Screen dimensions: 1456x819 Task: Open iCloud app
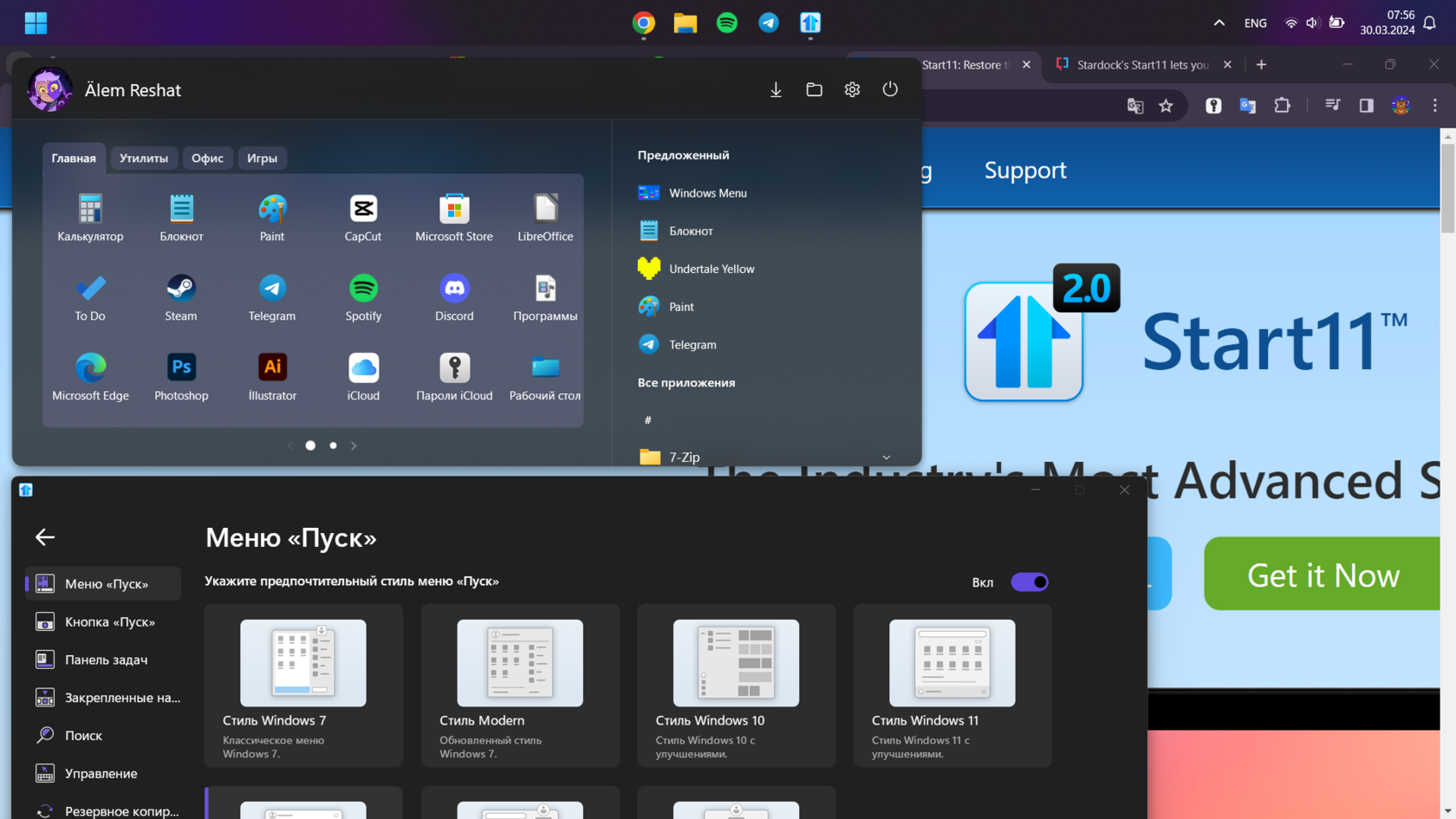pos(363,377)
